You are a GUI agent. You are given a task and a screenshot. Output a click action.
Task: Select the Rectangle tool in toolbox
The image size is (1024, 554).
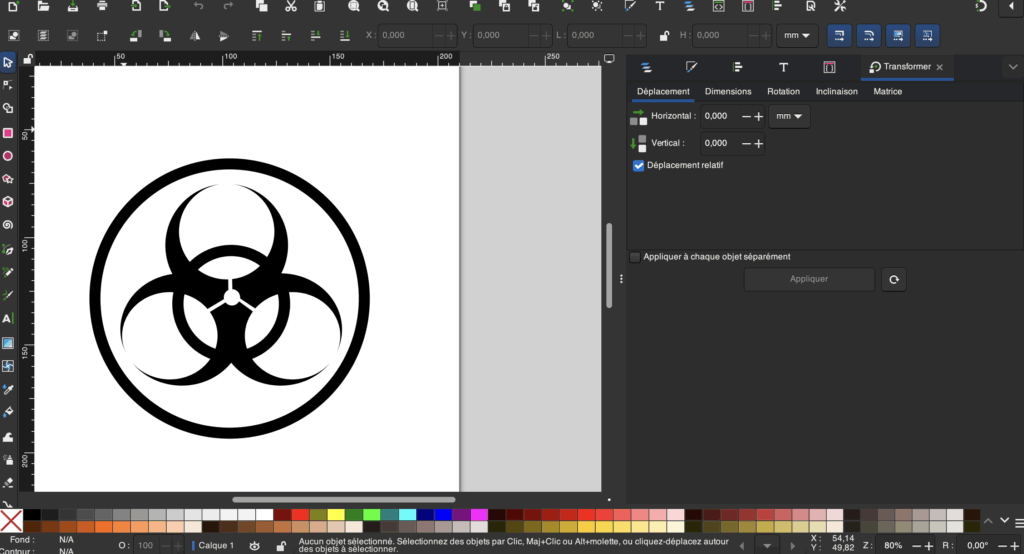[8, 133]
